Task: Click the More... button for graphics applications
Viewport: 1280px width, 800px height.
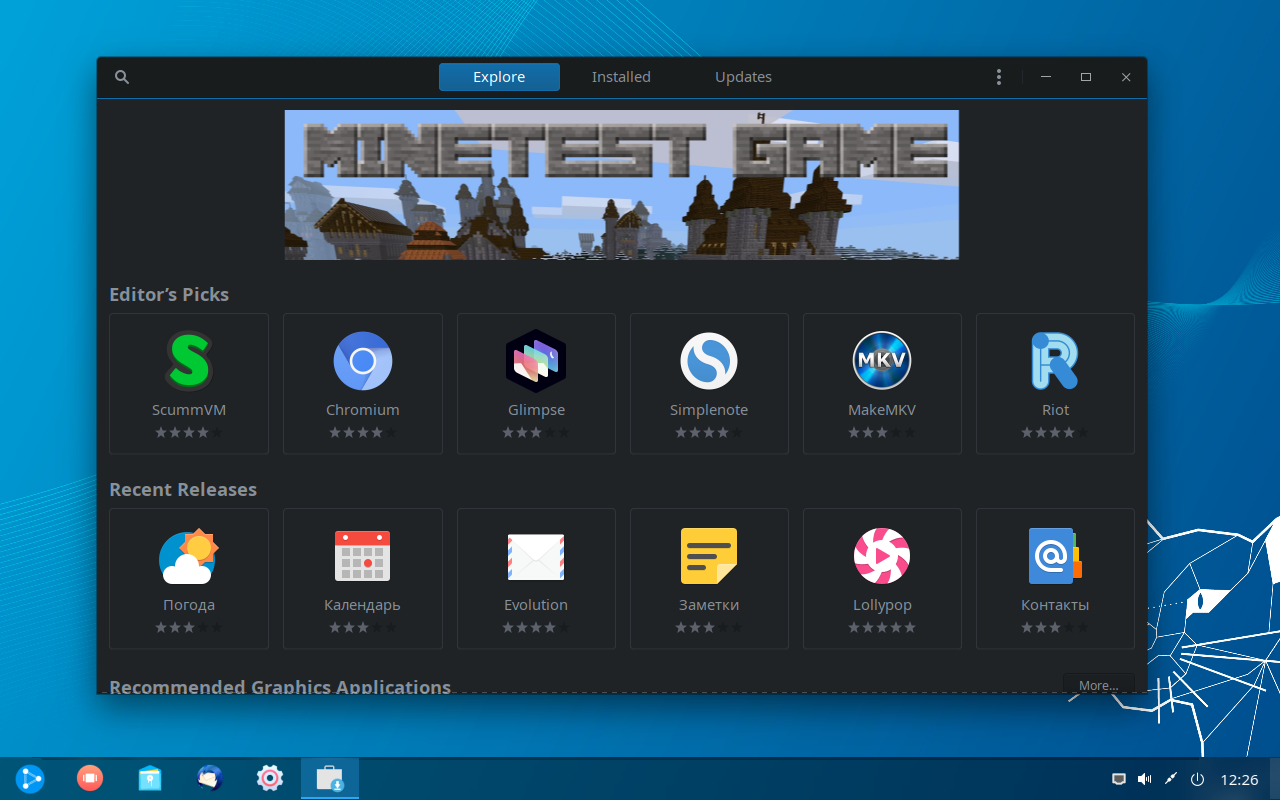Action: coord(1098,684)
